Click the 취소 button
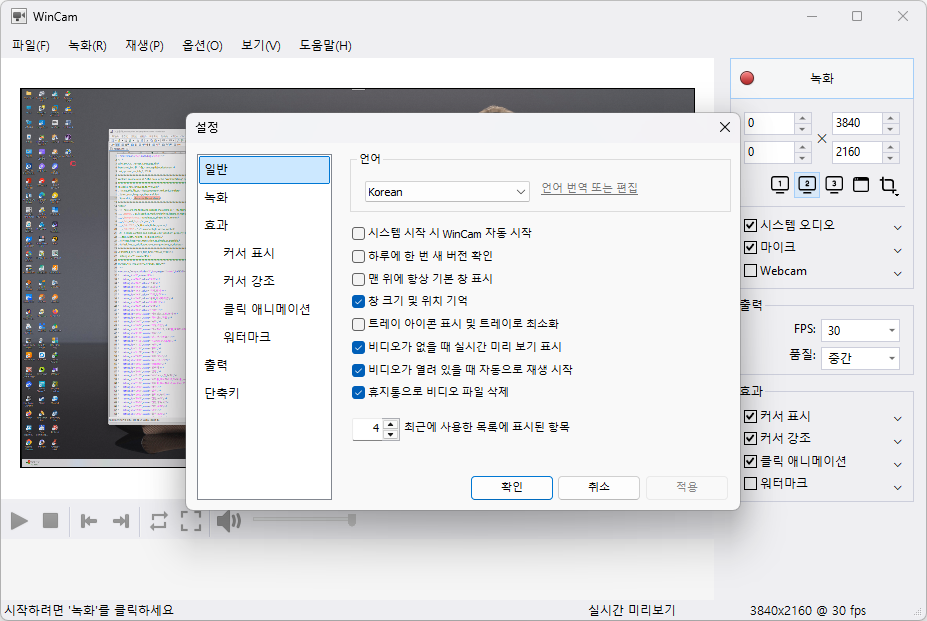The width and height of the screenshot is (927, 621). [x=598, y=487]
